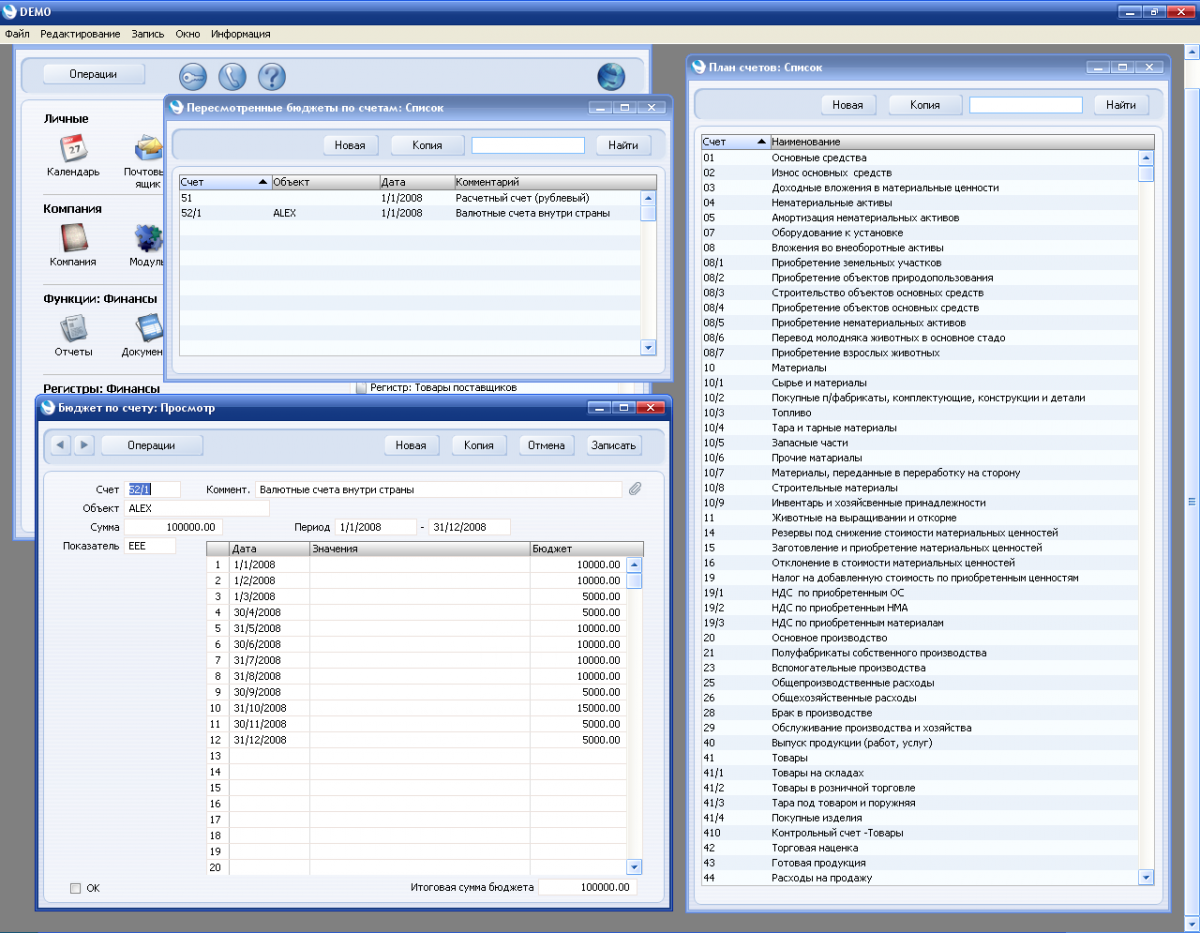This screenshot has height=933, width=1200.
Task: Open the Компания book icon
Action: 73,239
